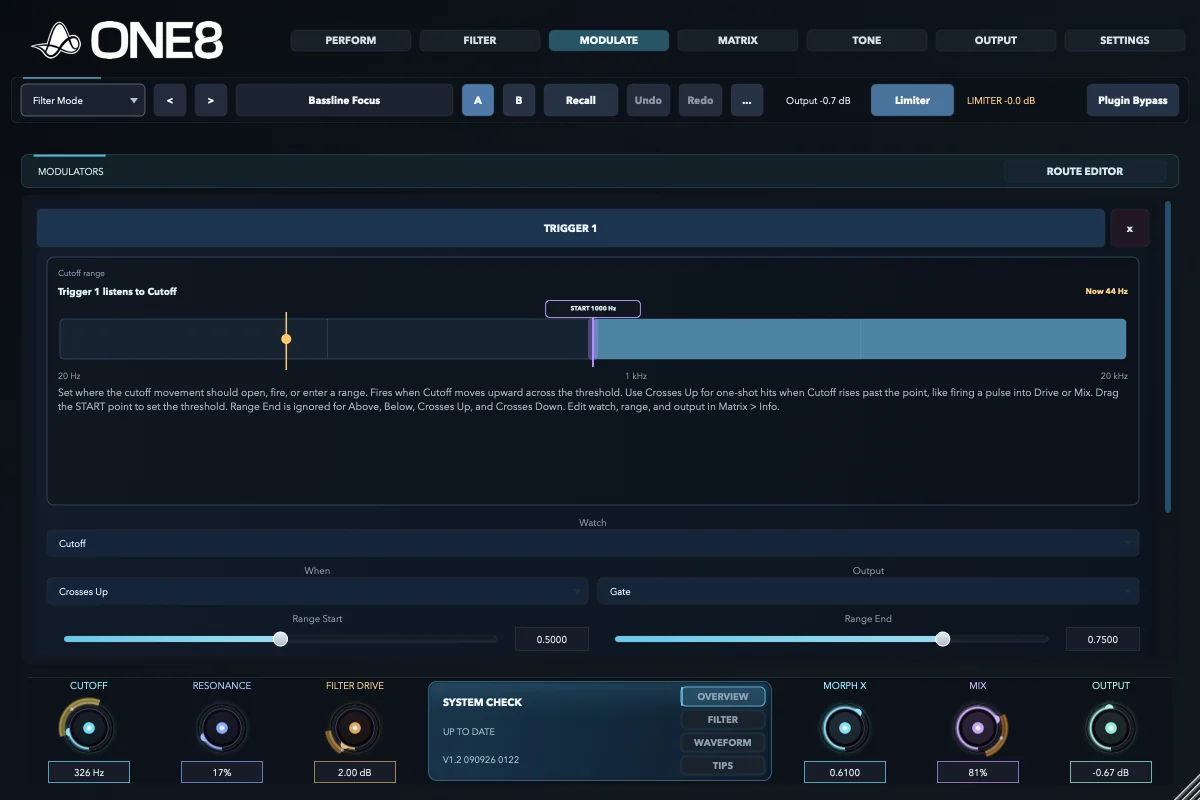The image size is (1200, 800).
Task: Switch to the Perform tab
Action: [351, 40]
